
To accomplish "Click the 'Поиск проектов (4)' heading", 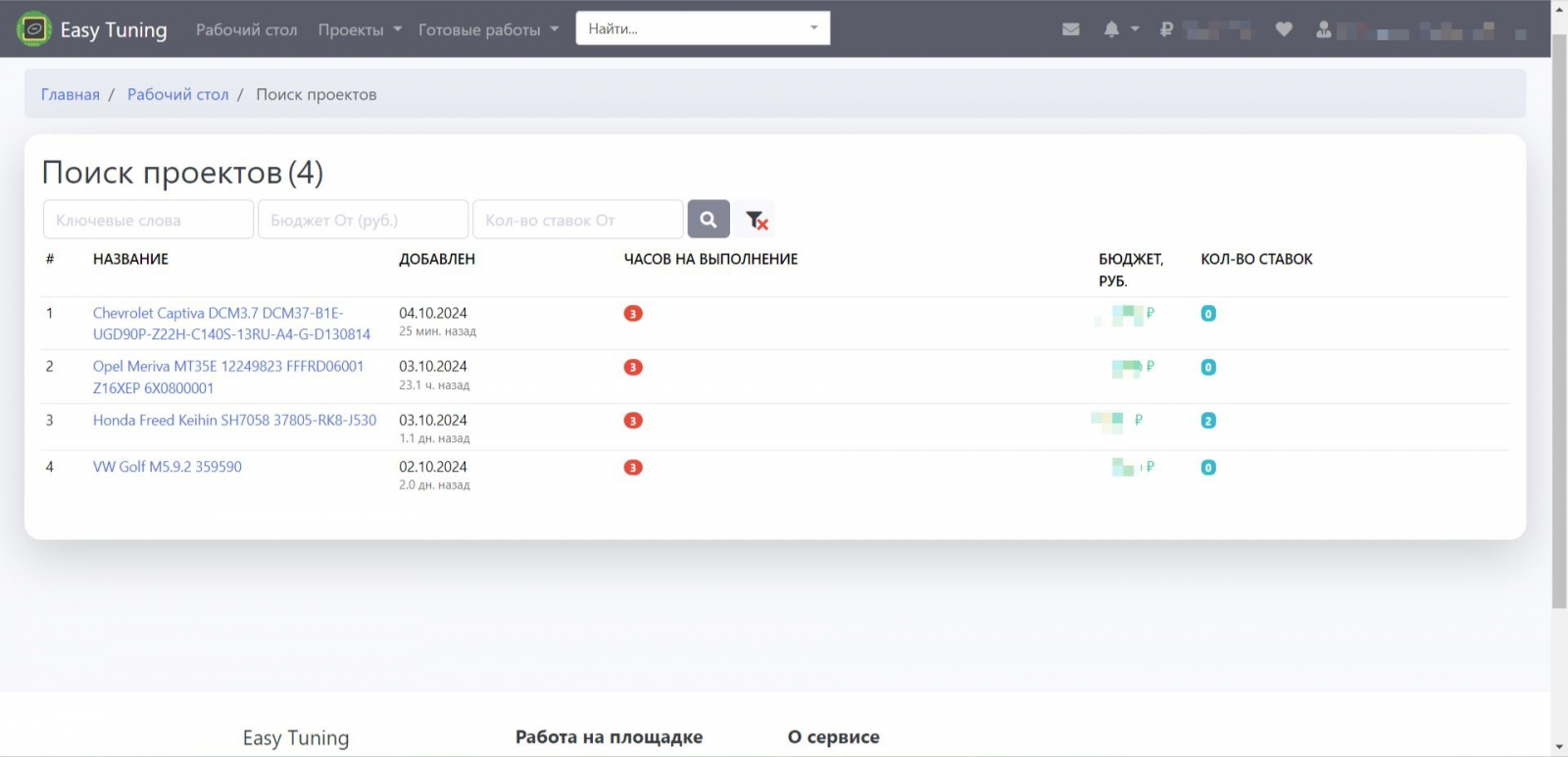I will (182, 173).
